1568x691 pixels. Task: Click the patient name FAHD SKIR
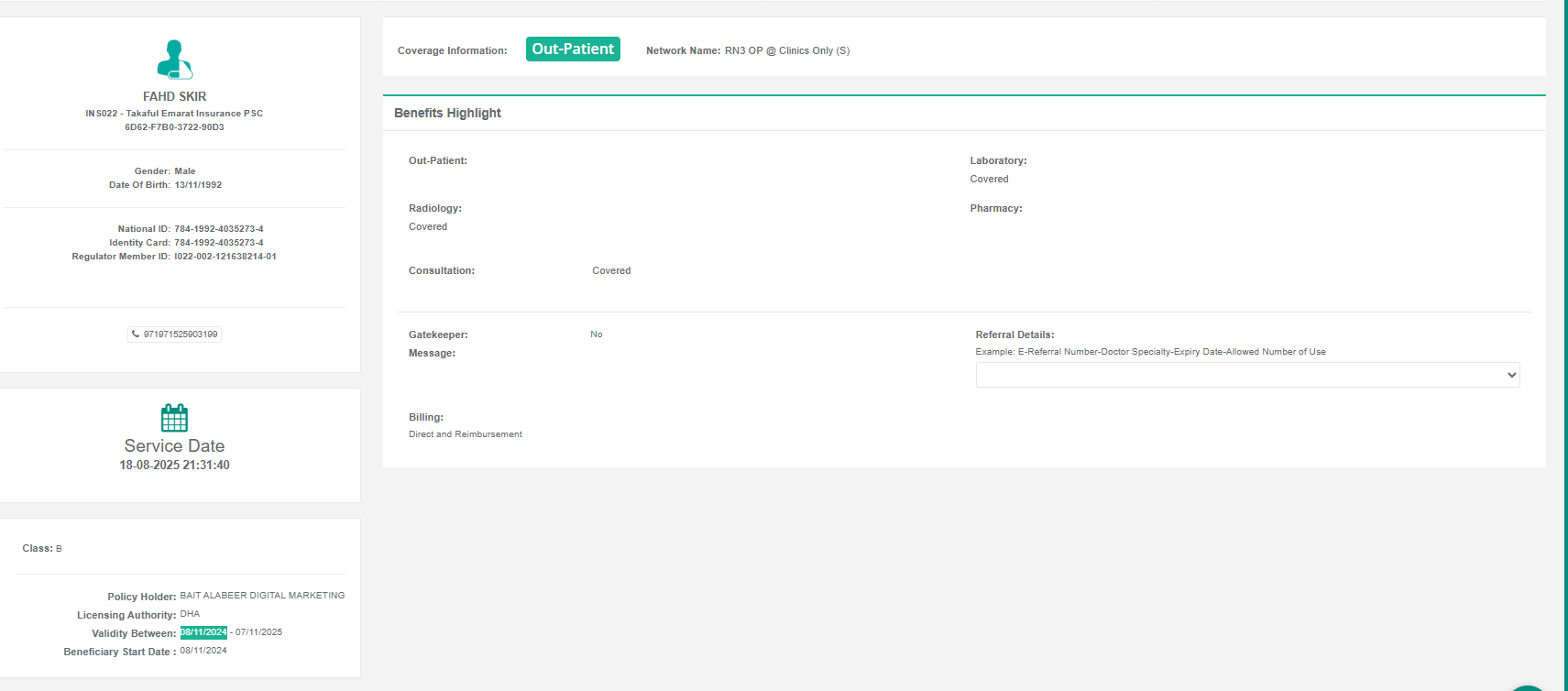click(x=174, y=96)
